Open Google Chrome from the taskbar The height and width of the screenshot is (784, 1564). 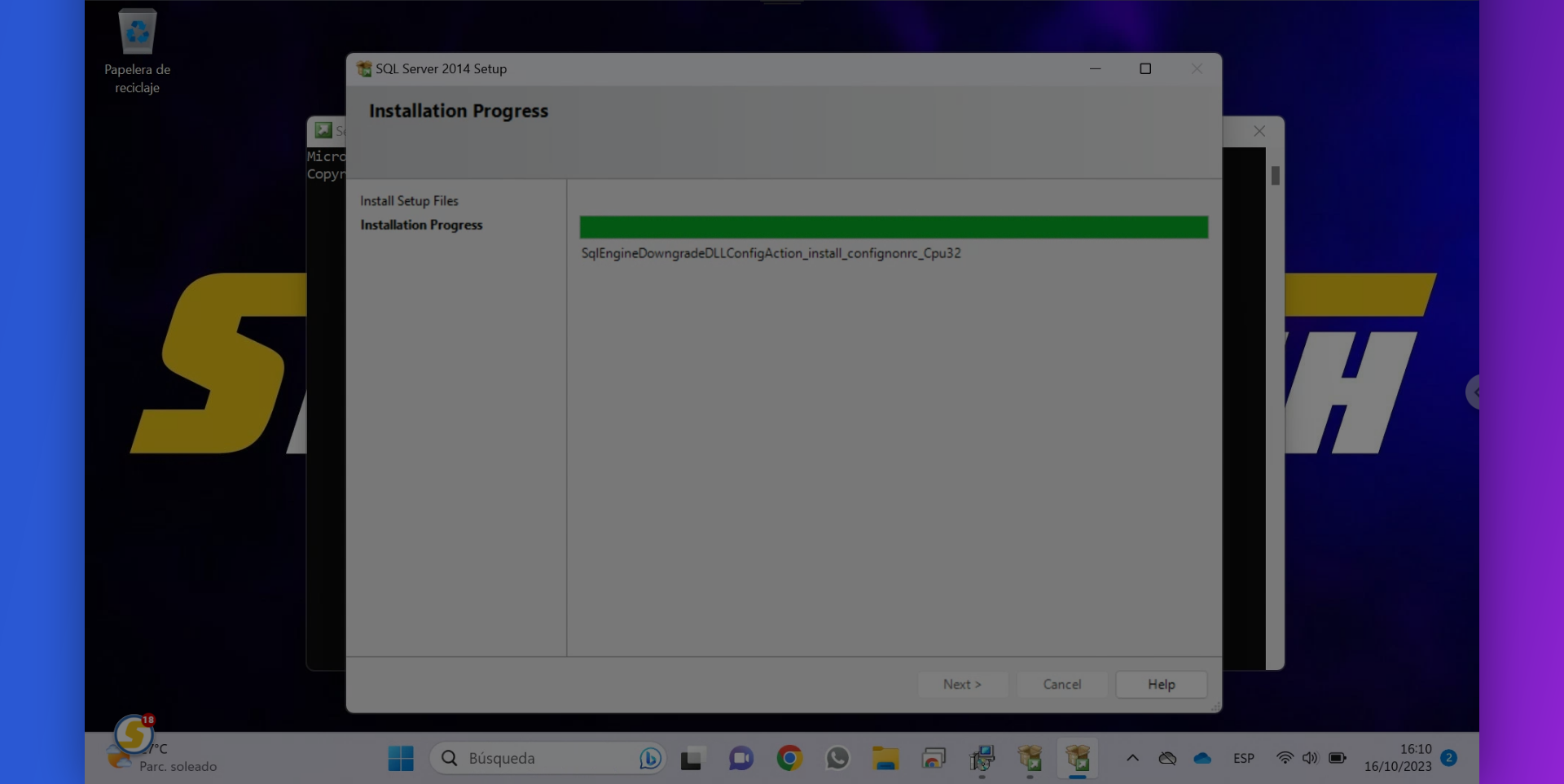pyautogui.click(x=789, y=758)
